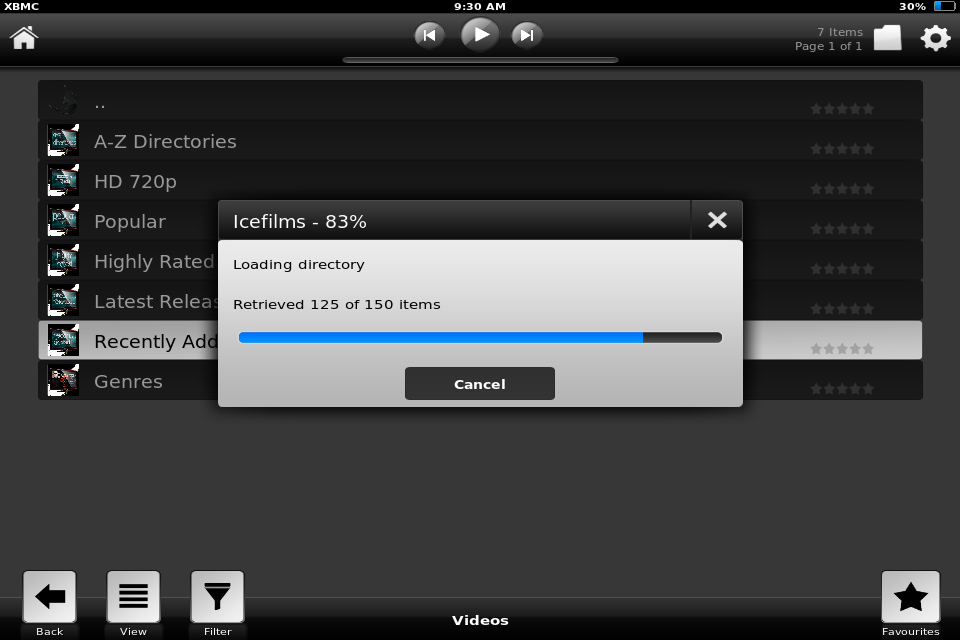Viewport: 960px width, 640px height.
Task: Go up via the parent directory entry
Action: [x=480, y=101]
